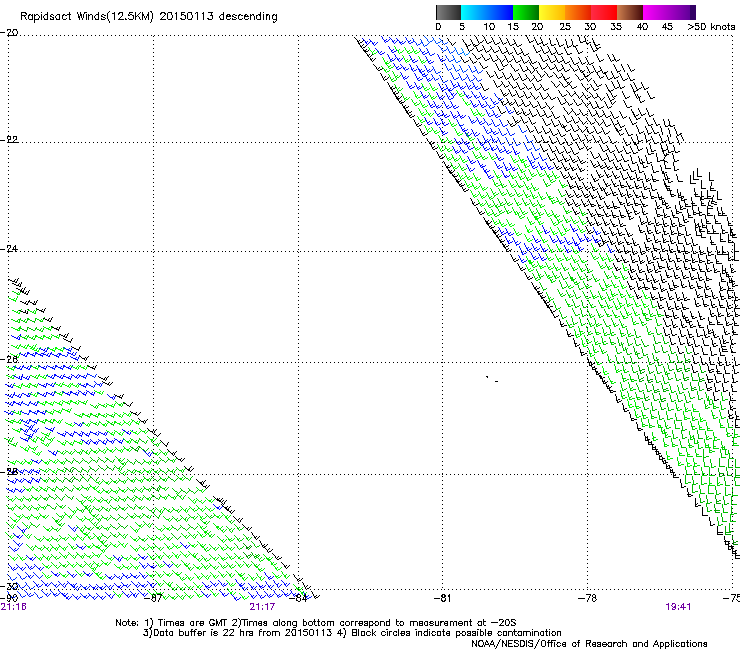
Task: Click the '>50 knots' legend label
Action: (x=712, y=27)
